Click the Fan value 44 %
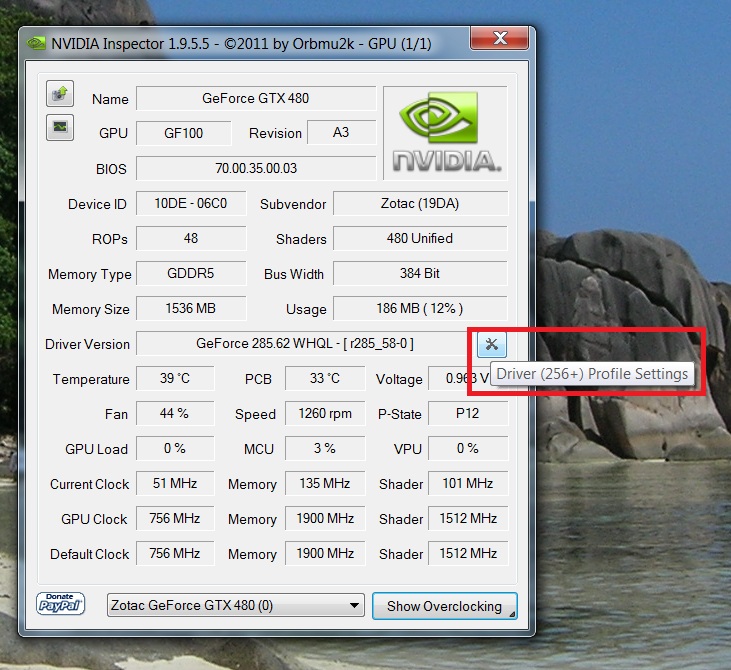Viewport: 731px width, 670px height. (175, 413)
